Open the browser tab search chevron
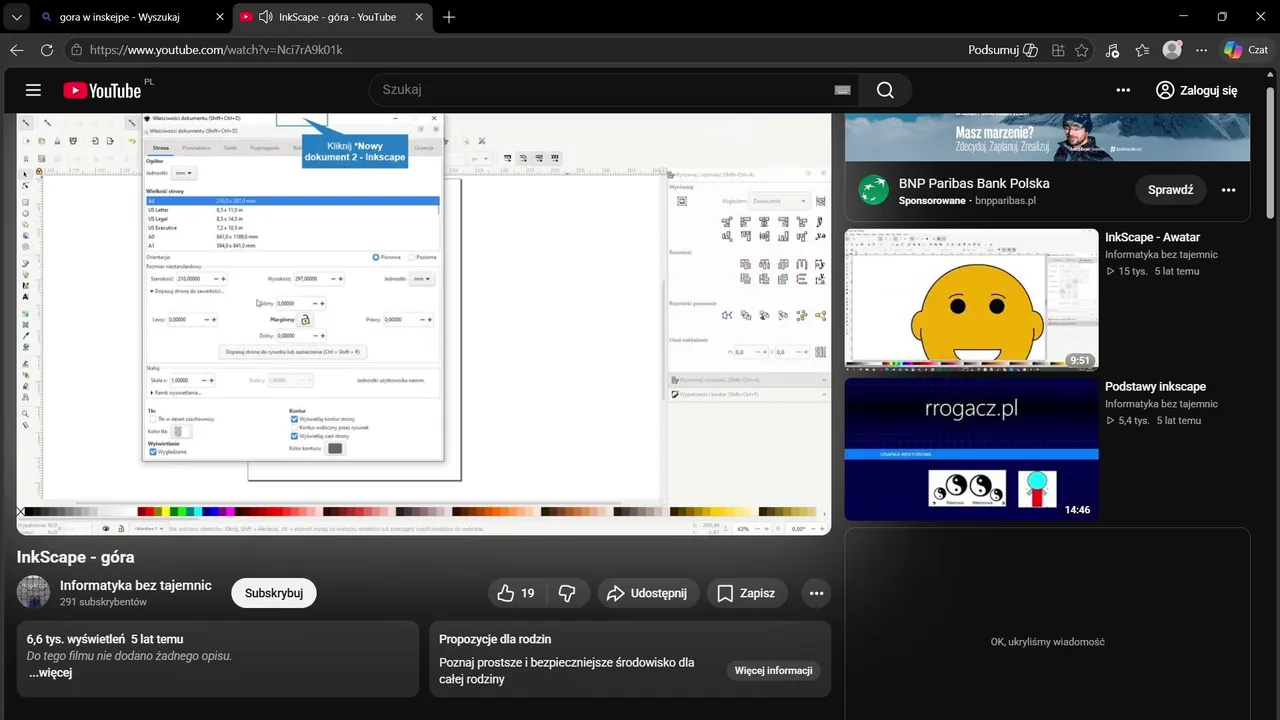Viewport: 1280px width, 720px height. pyautogui.click(x=17, y=17)
